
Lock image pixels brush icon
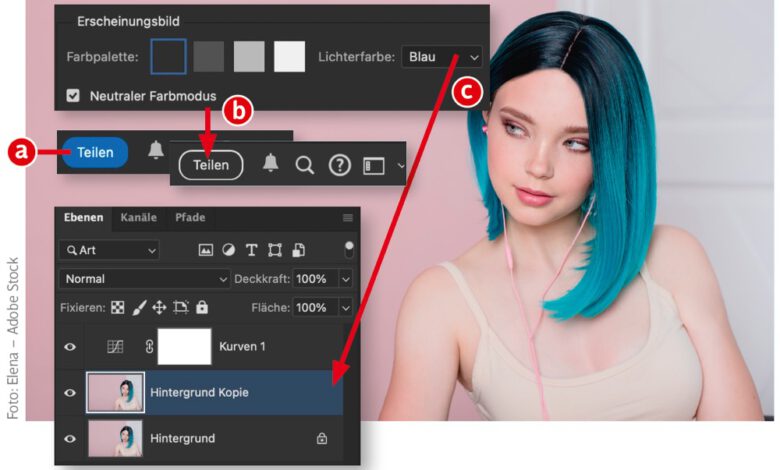point(139,308)
